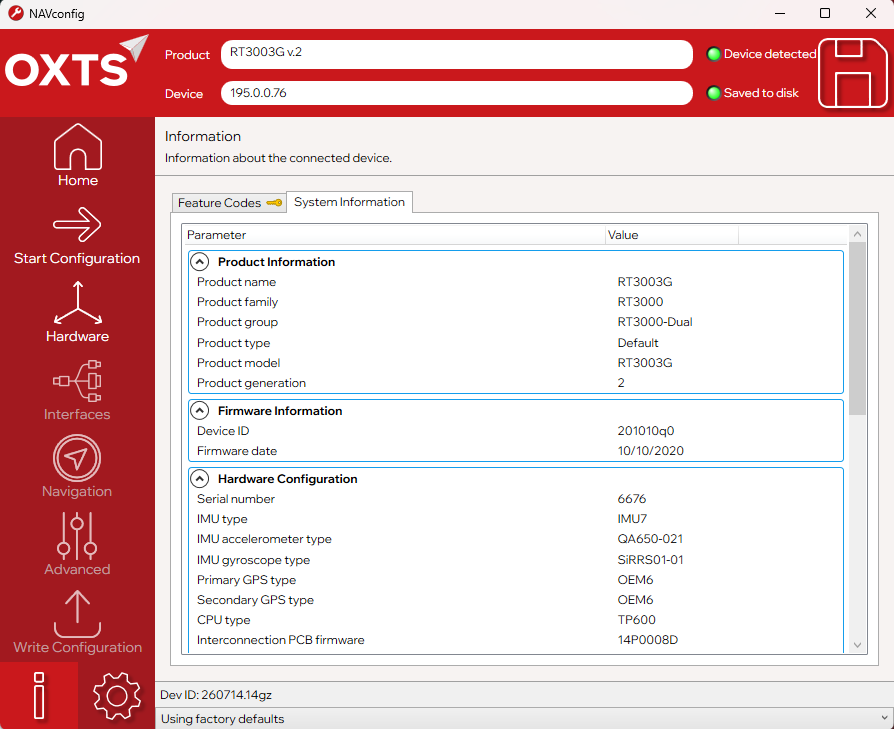Click the value 201010q0
The image size is (894, 729).
point(645,431)
